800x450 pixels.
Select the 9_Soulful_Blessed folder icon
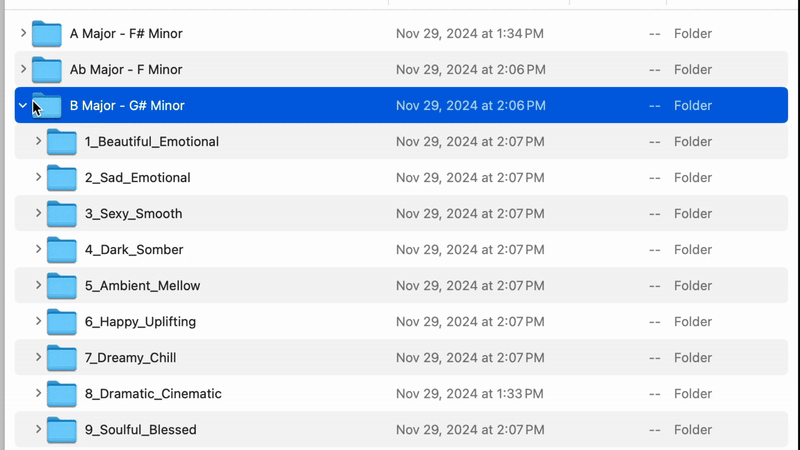[62, 430]
